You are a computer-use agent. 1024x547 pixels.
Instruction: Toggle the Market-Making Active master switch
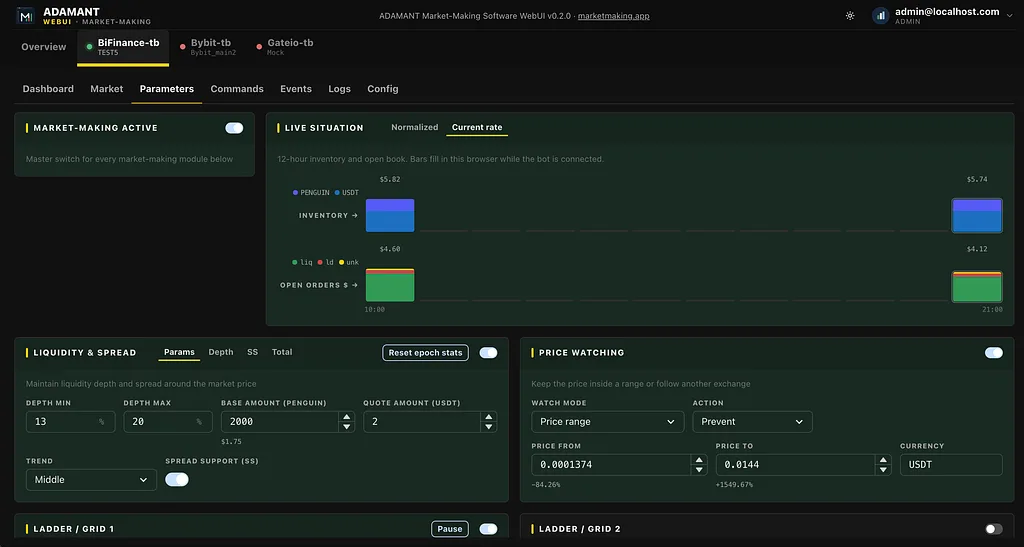234,128
